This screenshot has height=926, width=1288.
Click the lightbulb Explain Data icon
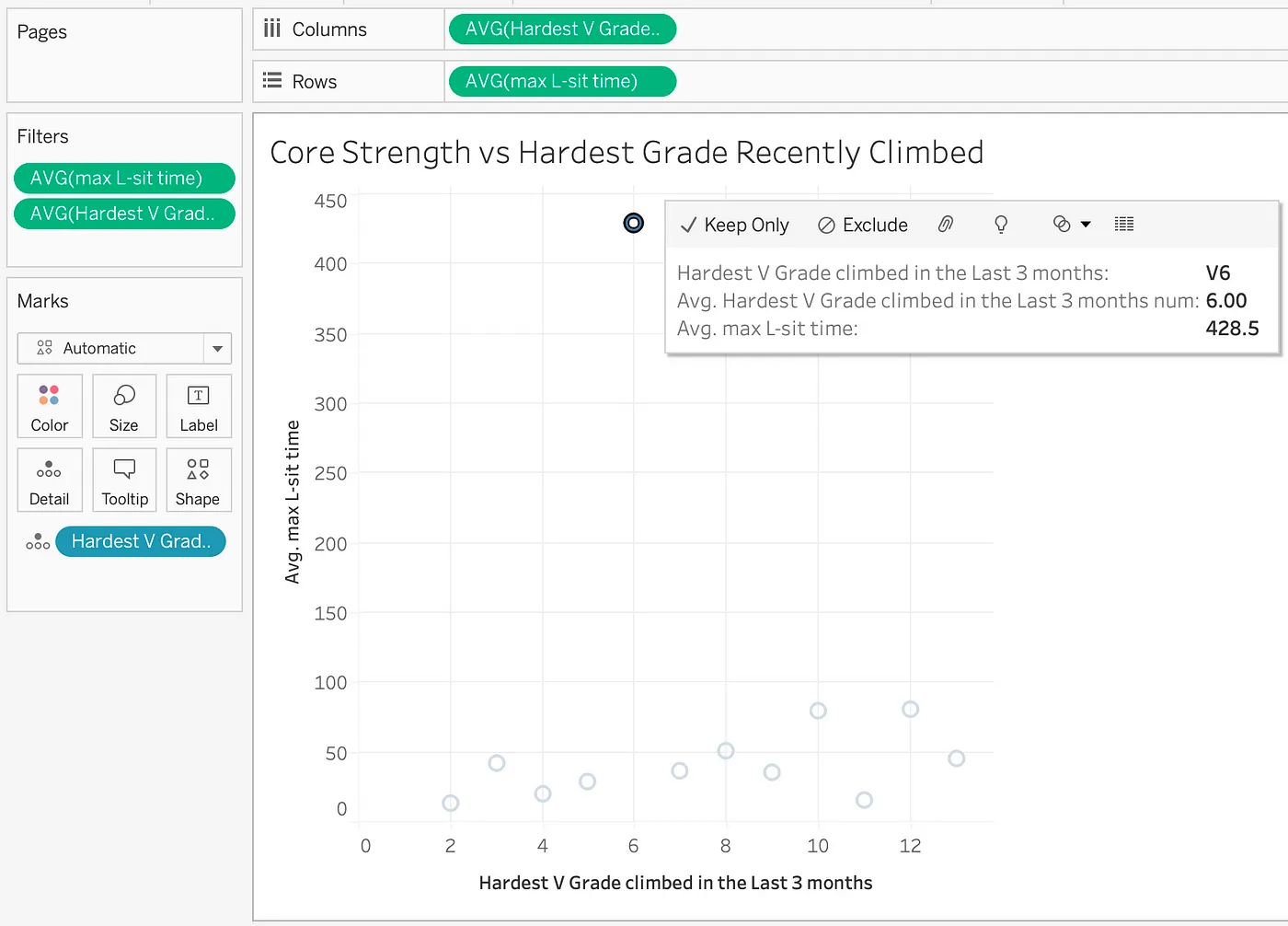tap(1001, 225)
